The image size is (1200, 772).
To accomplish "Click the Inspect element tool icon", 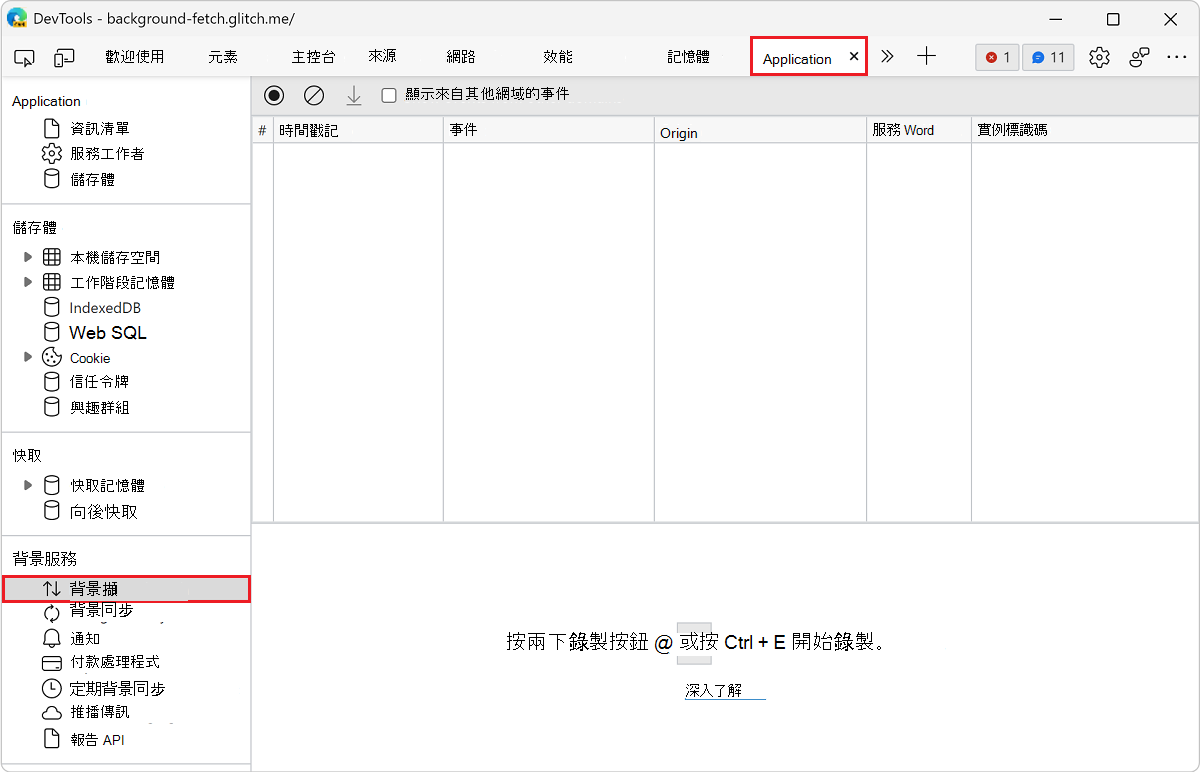I will (25, 58).
